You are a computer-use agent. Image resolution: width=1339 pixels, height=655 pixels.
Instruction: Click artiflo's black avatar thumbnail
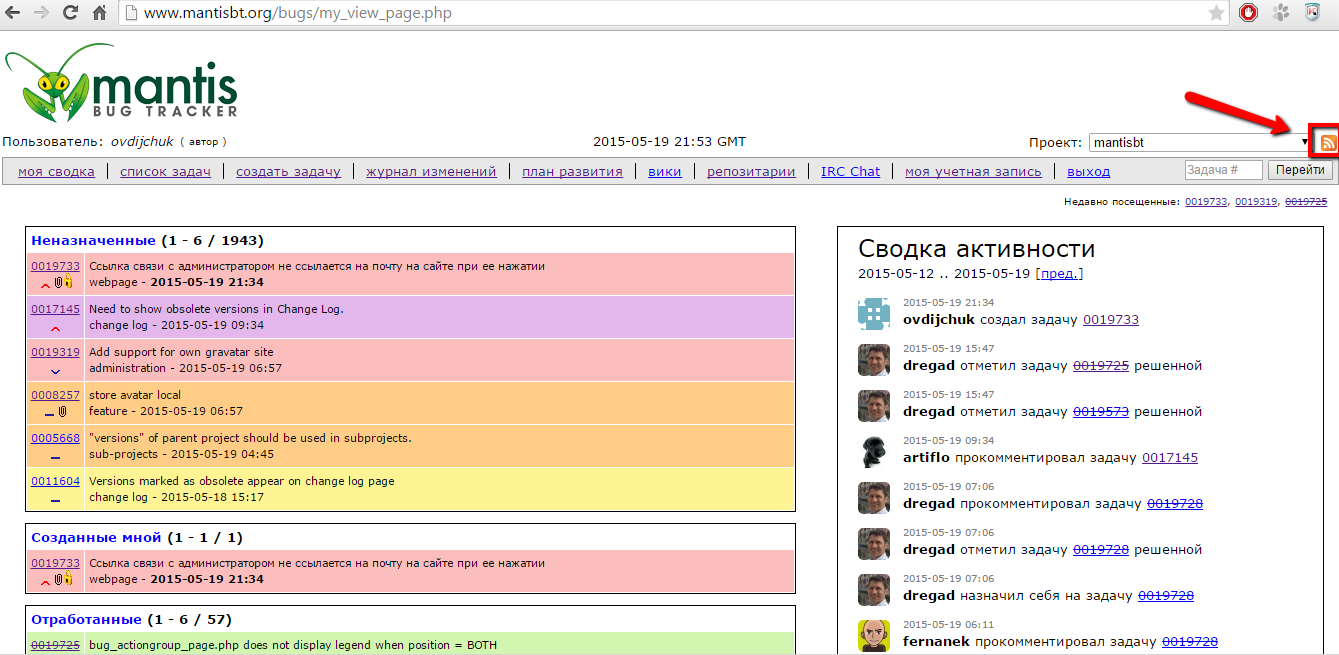[874, 452]
